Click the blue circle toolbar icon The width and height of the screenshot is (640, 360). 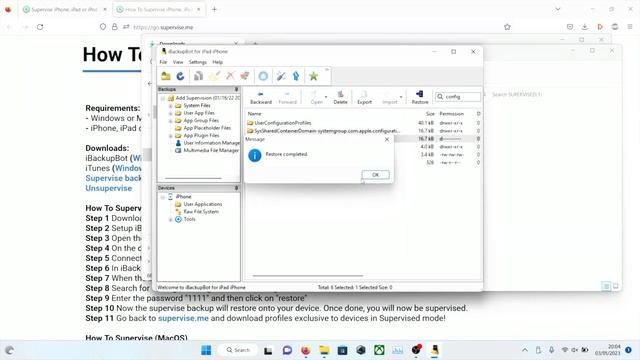click(x=263, y=76)
